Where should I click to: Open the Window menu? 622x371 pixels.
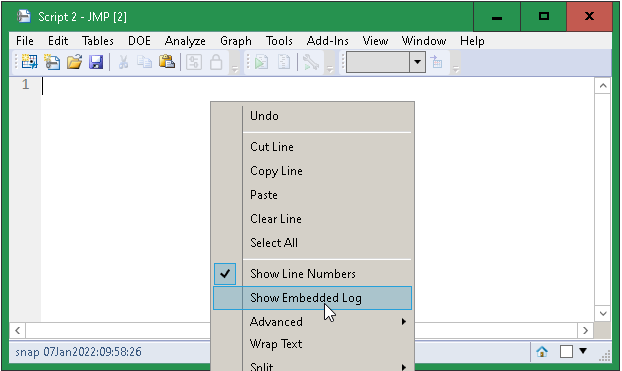[424, 41]
